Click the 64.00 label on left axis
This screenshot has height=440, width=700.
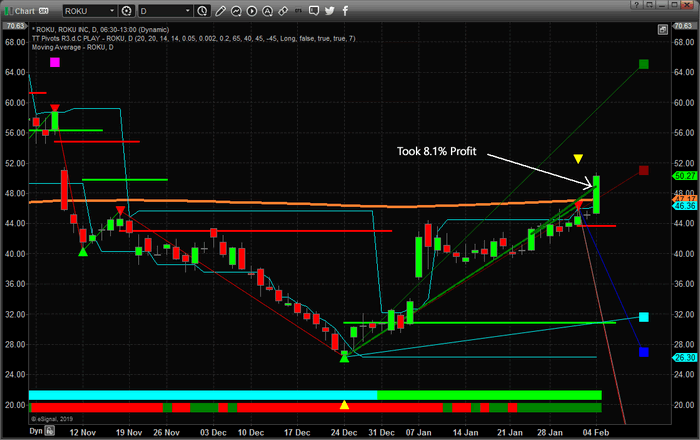coord(15,72)
